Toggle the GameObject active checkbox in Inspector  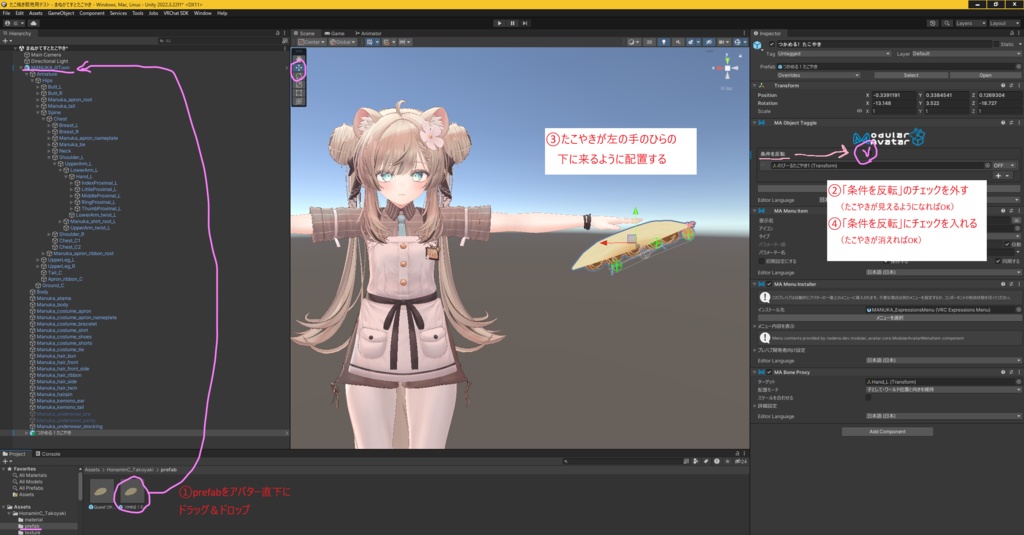click(772, 44)
